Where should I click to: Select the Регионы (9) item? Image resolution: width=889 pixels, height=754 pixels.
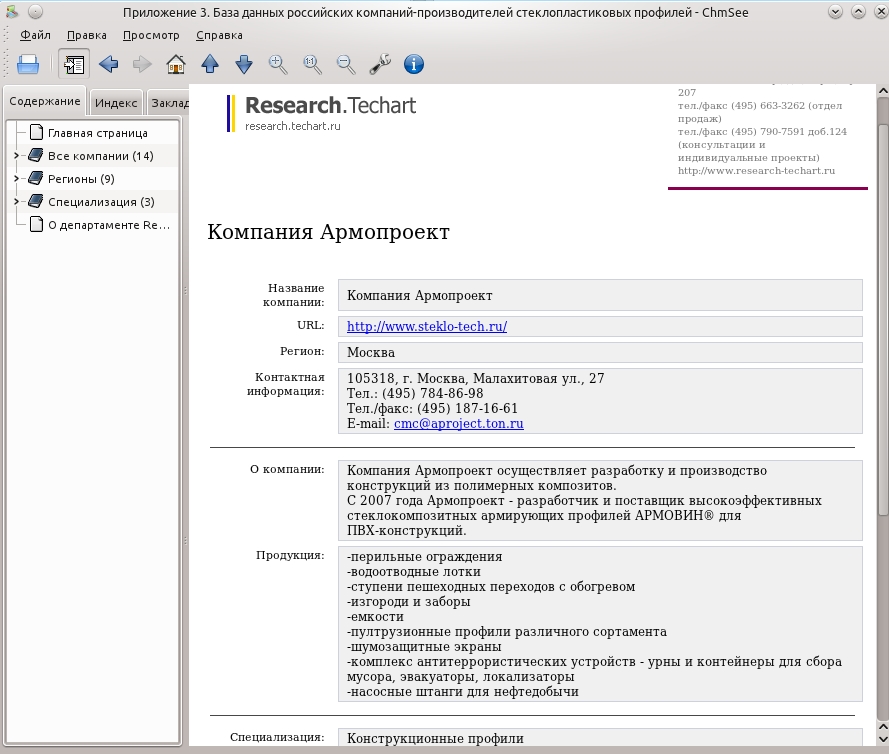point(81,179)
